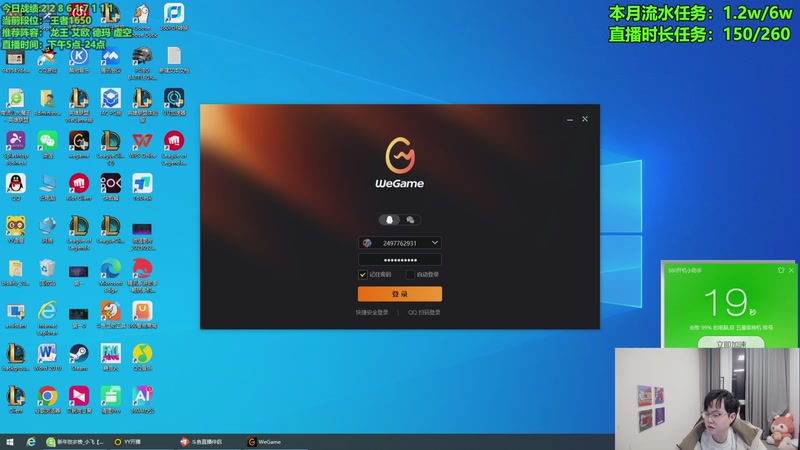Select the PUBG BATTLEGROUNDS desktop icon
This screenshot has width=800, height=450.
[x=142, y=63]
